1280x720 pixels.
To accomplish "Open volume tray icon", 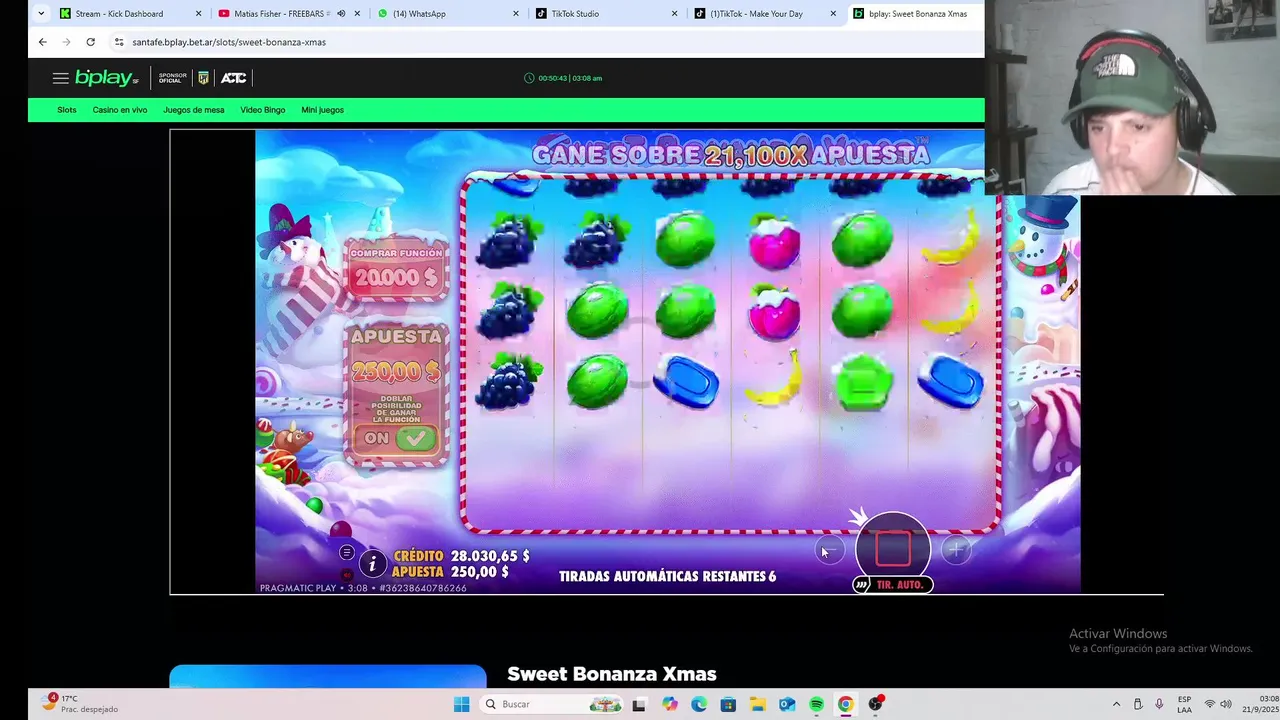I will point(1226,704).
